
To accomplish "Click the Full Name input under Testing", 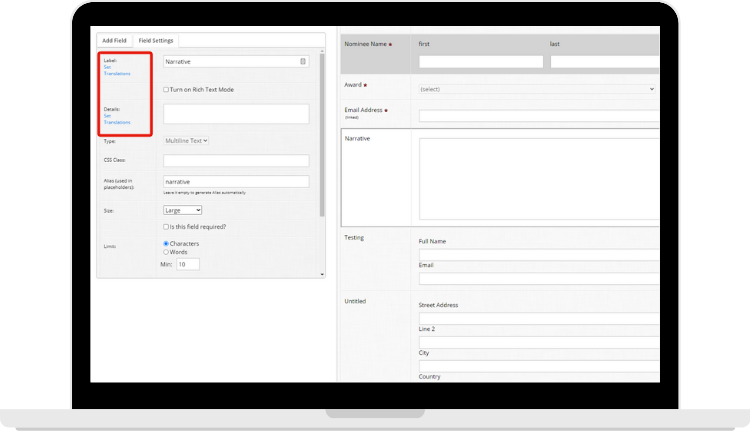I will pos(539,255).
